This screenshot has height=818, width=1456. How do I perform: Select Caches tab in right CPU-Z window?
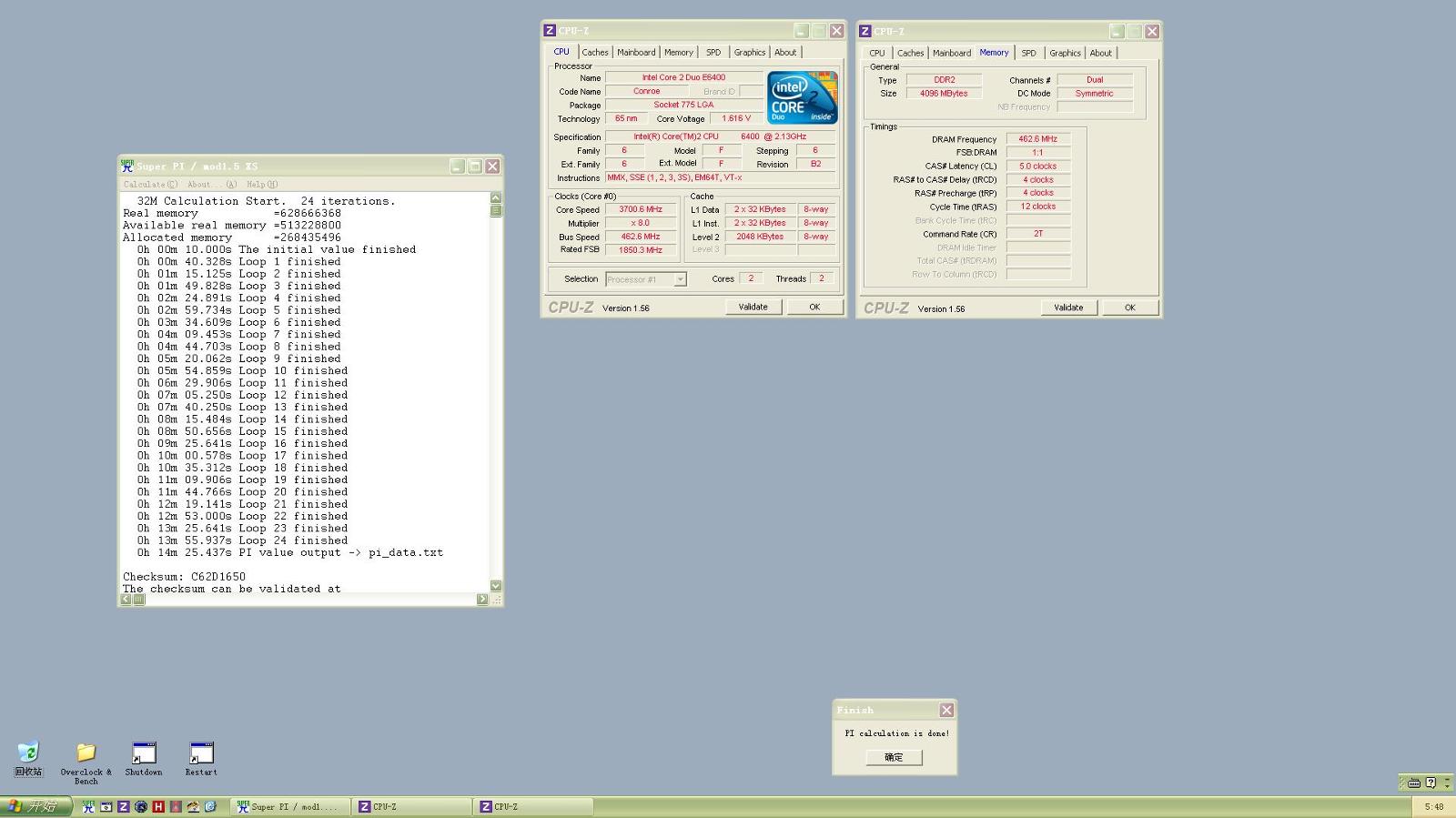click(x=910, y=53)
